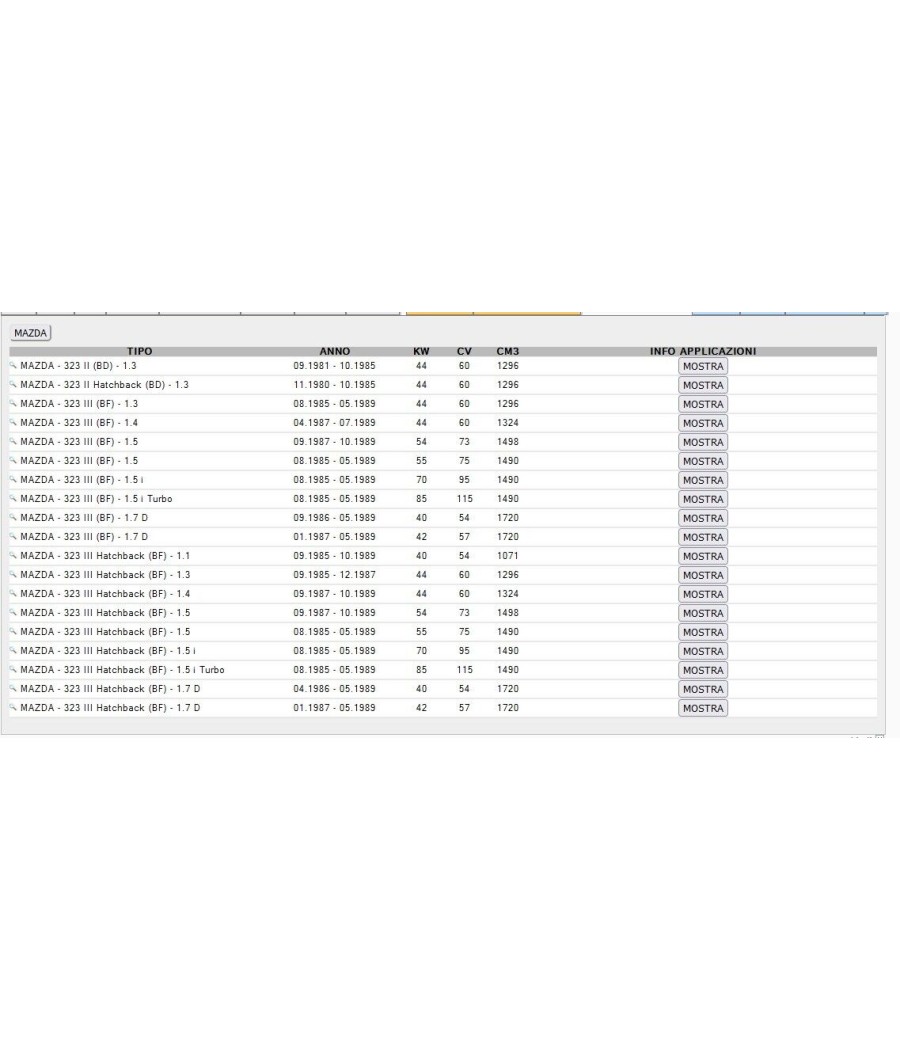
Task: Click the CV column header
Action: pyautogui.click(x=464, y=351)
